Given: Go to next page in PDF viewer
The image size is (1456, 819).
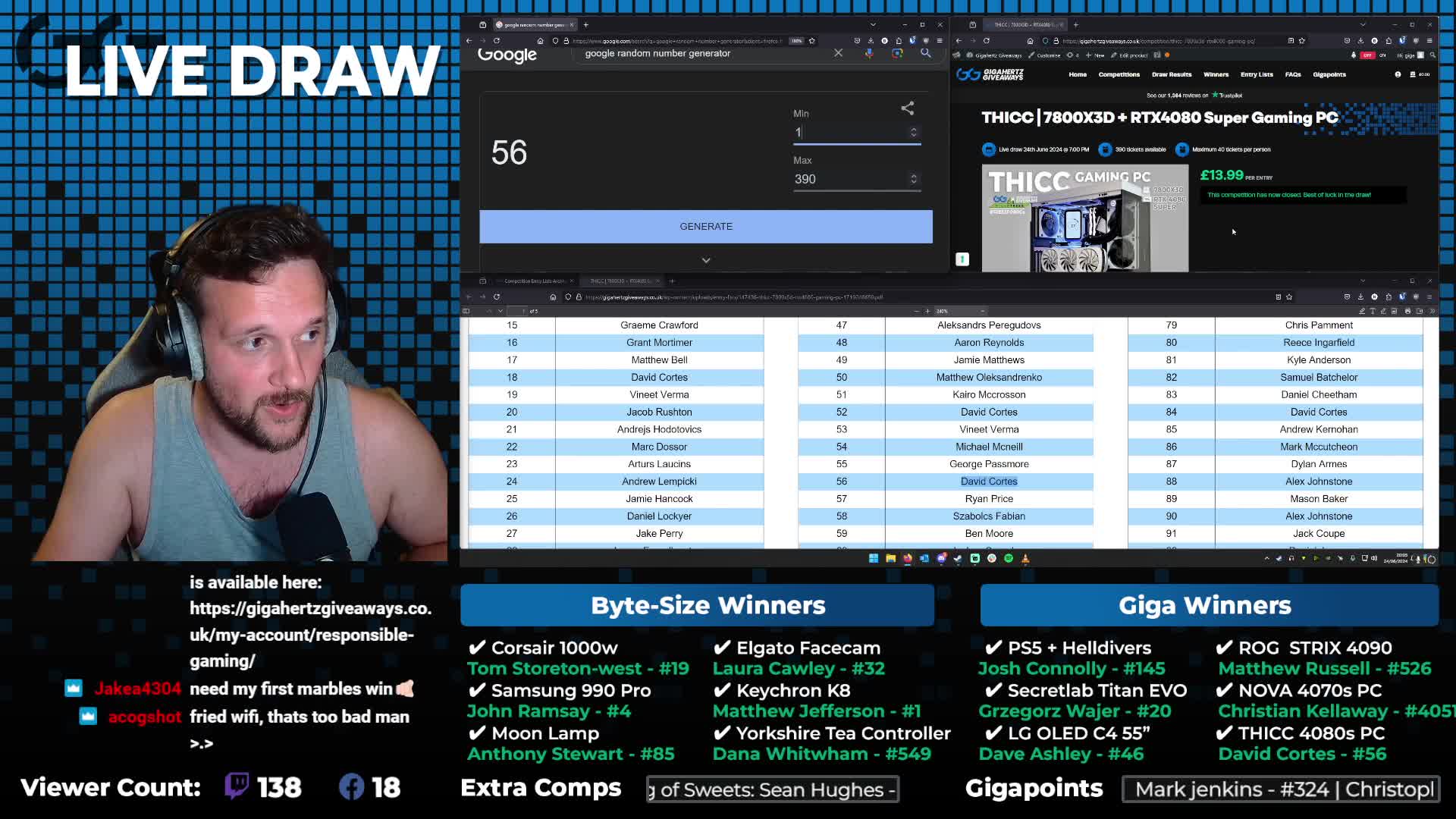Looking at the screenshot, I should pyautogui.click(x=500, y=311).
